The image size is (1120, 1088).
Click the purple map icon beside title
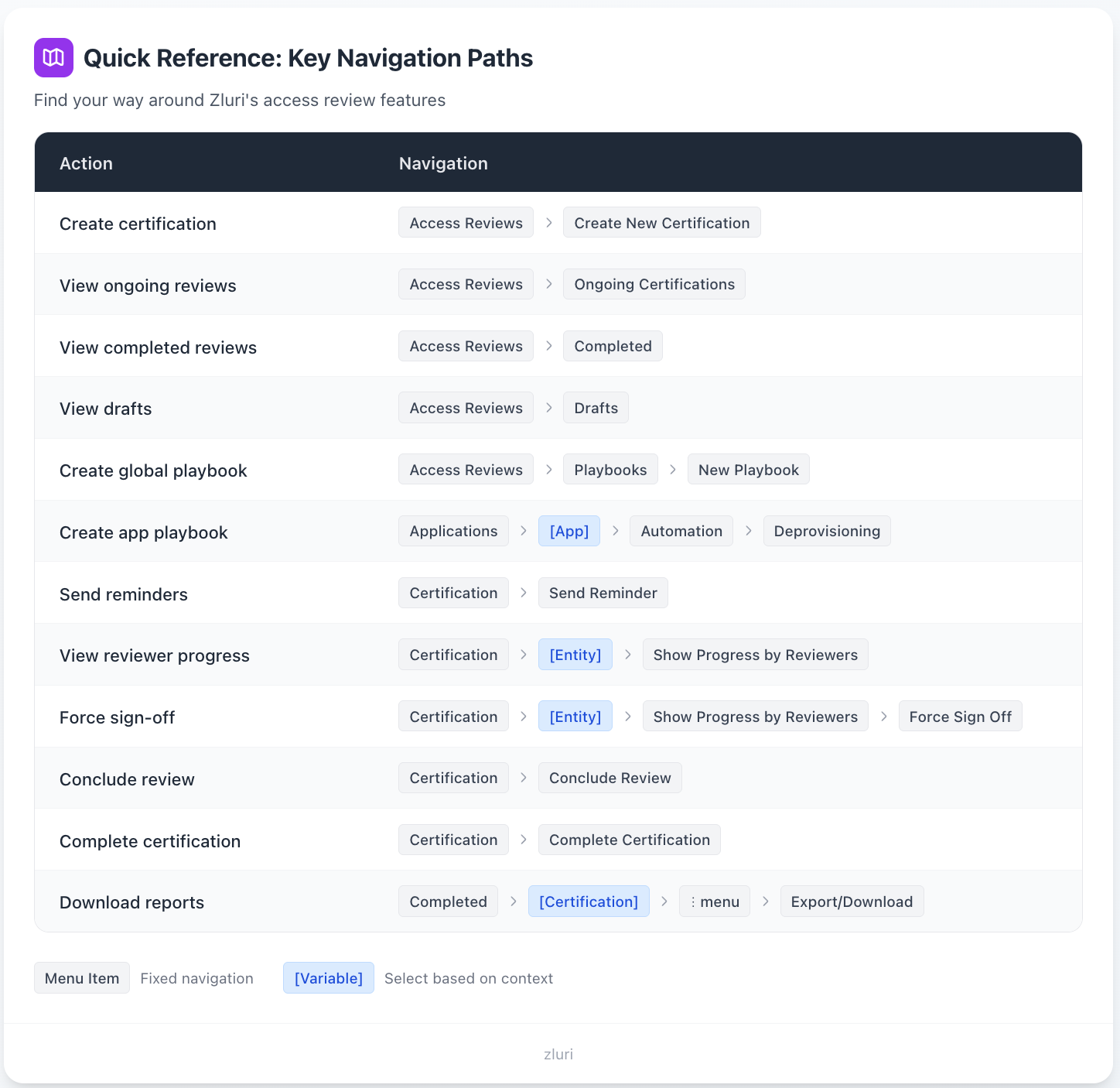pyautogui.click(x=53, y=57)
